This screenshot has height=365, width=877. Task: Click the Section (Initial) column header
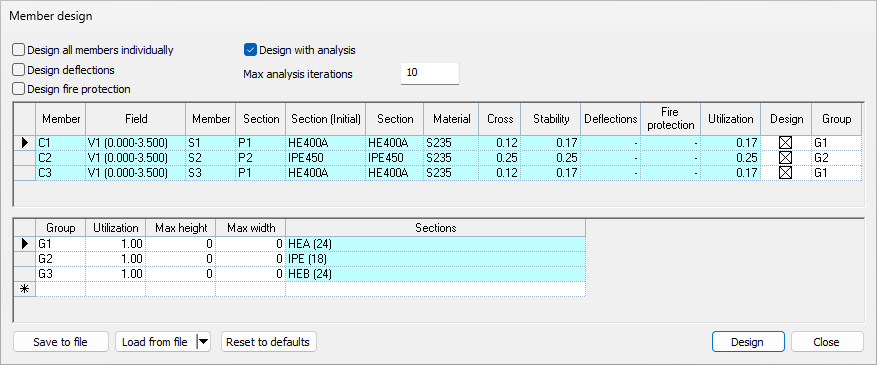(326, 119)
